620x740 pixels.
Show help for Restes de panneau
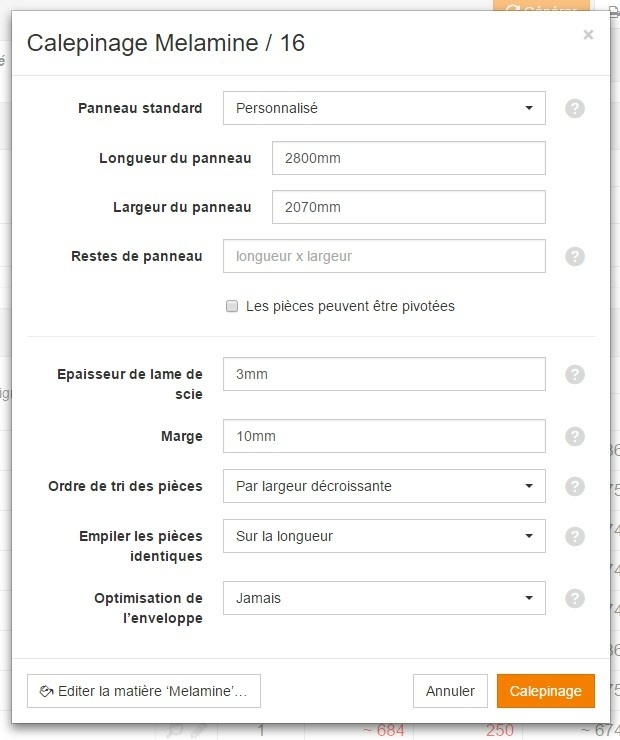coord(575,256)
